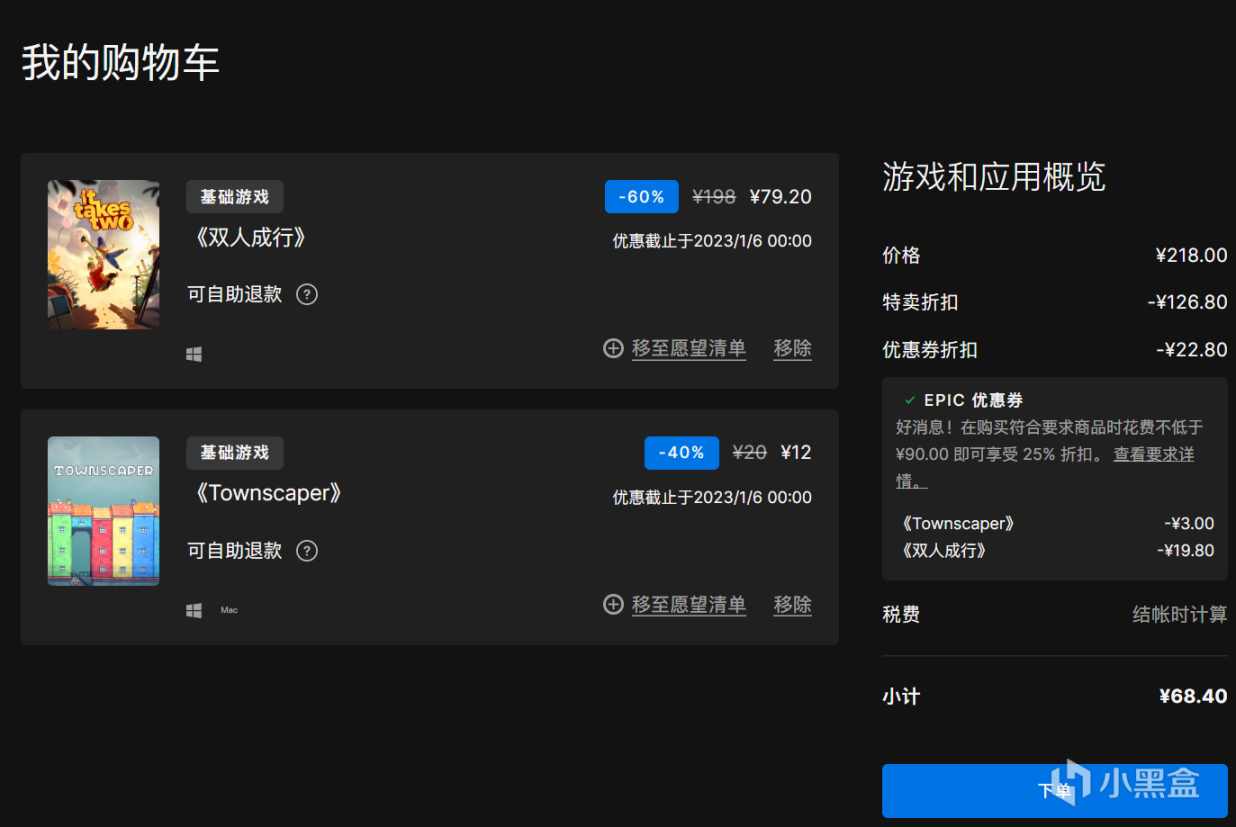Click the -60% discount badge
This screenshot has height=827, width=1236.
pos(642,197)
